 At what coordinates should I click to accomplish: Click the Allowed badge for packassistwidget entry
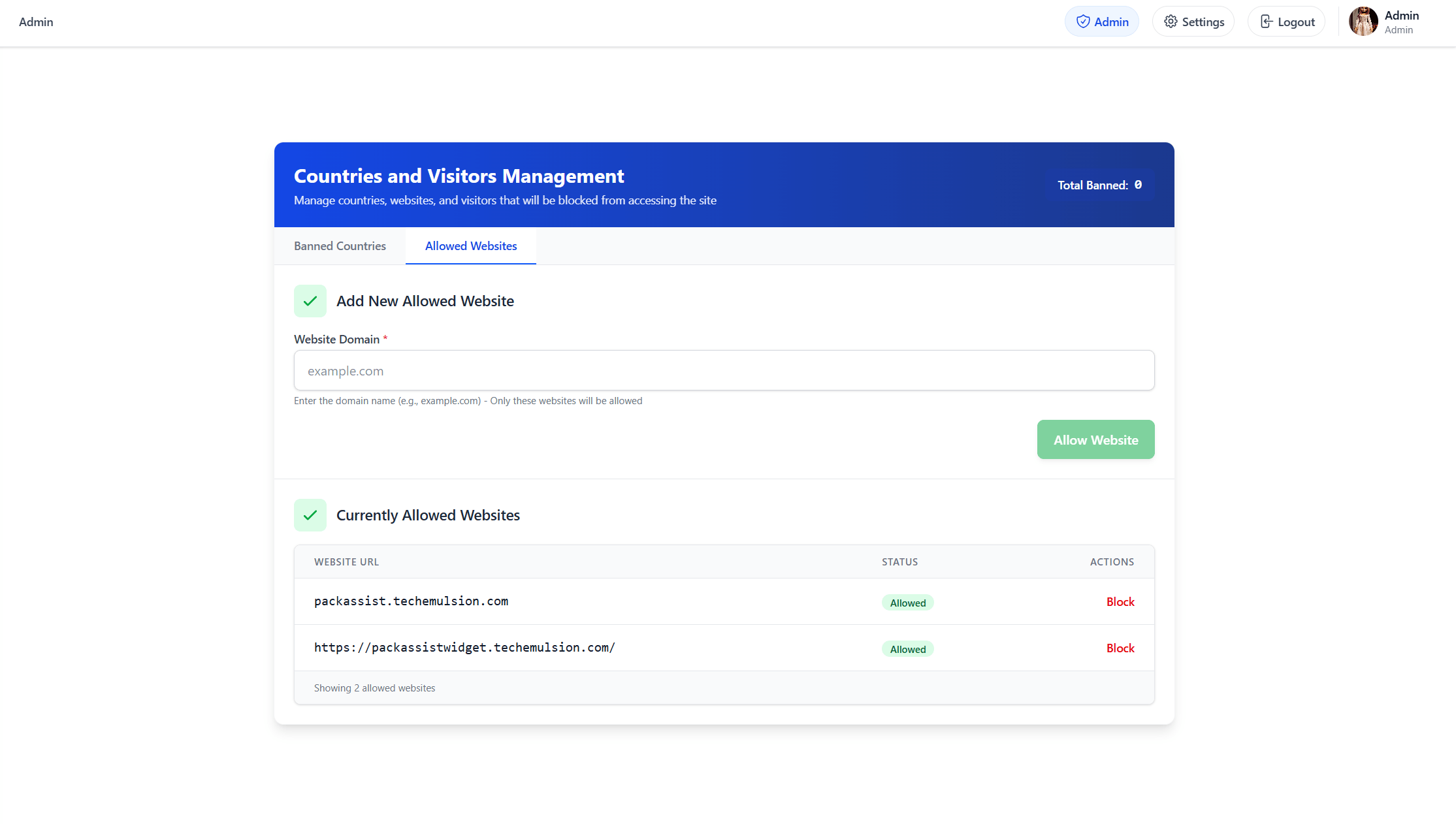pos(907,648)
